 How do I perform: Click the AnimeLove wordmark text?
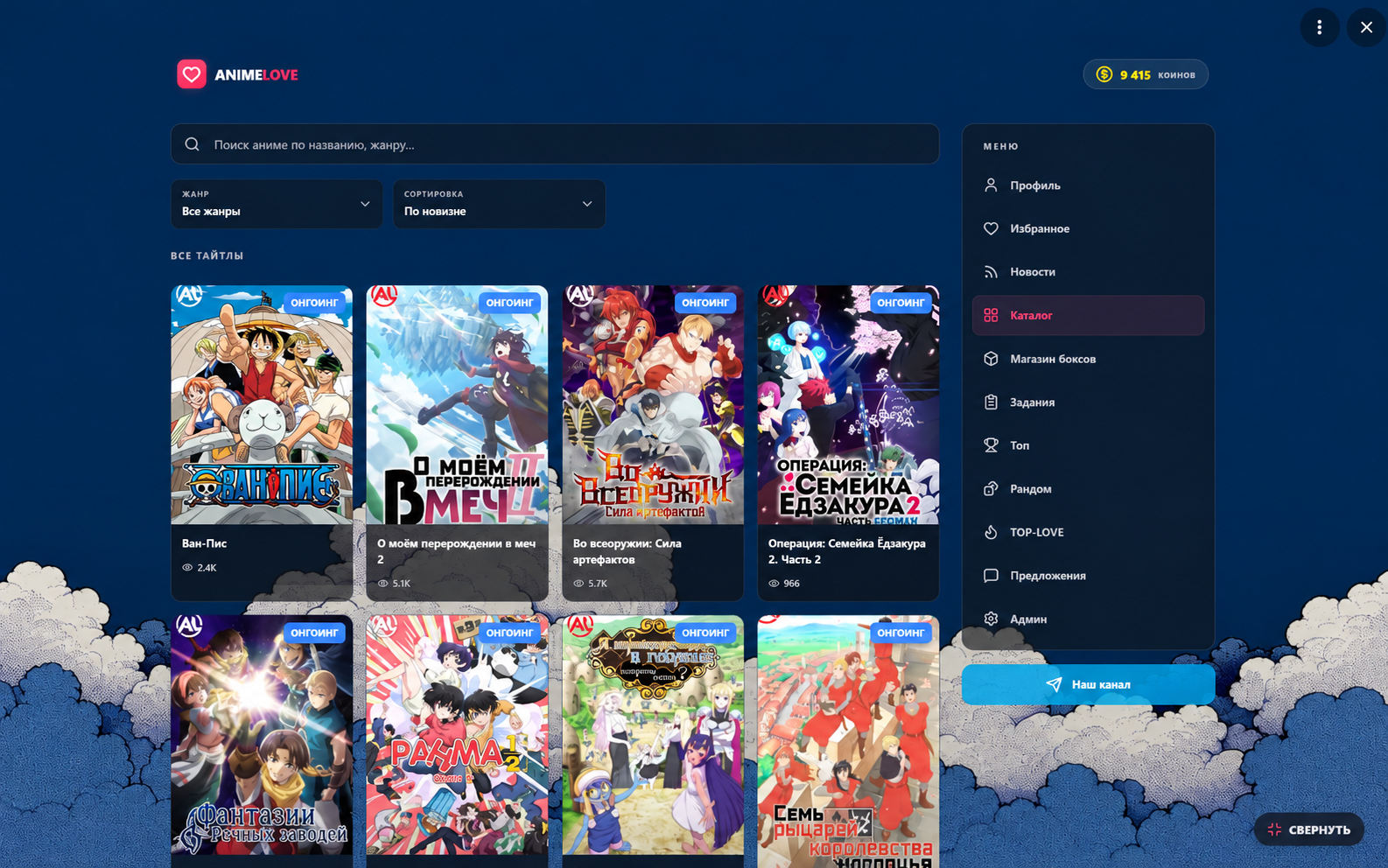(x=256, y=75)
